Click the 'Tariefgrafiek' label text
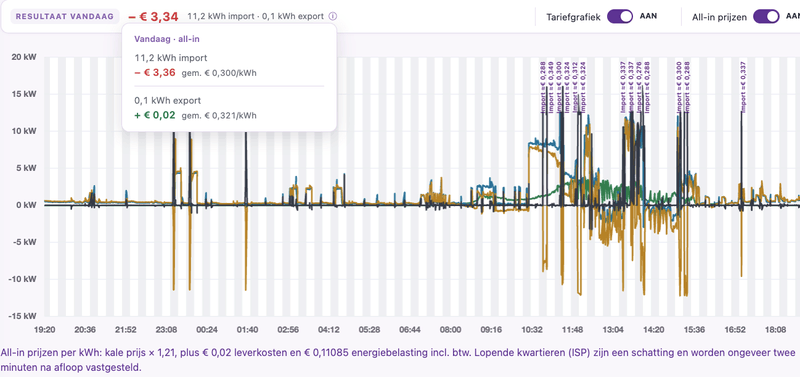Image resolution: width=800 pixels, height=377 pixels. click(x=574, y=16)
